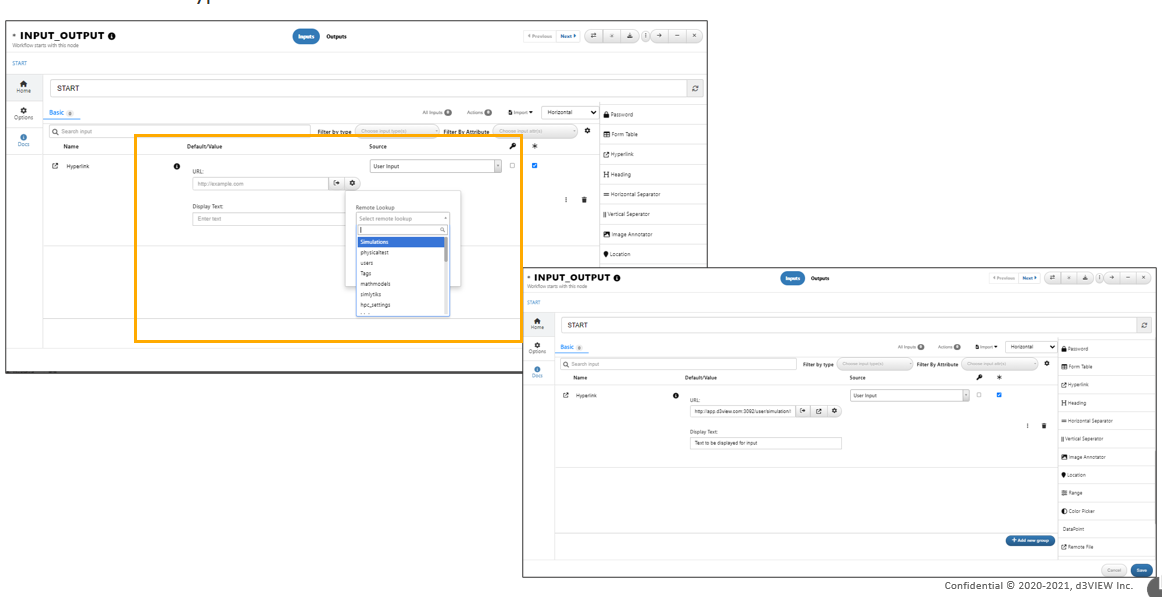1162x597 pixels.
Task: Click gear icon beside the empty example.com URL field
Action: point(353,183)
